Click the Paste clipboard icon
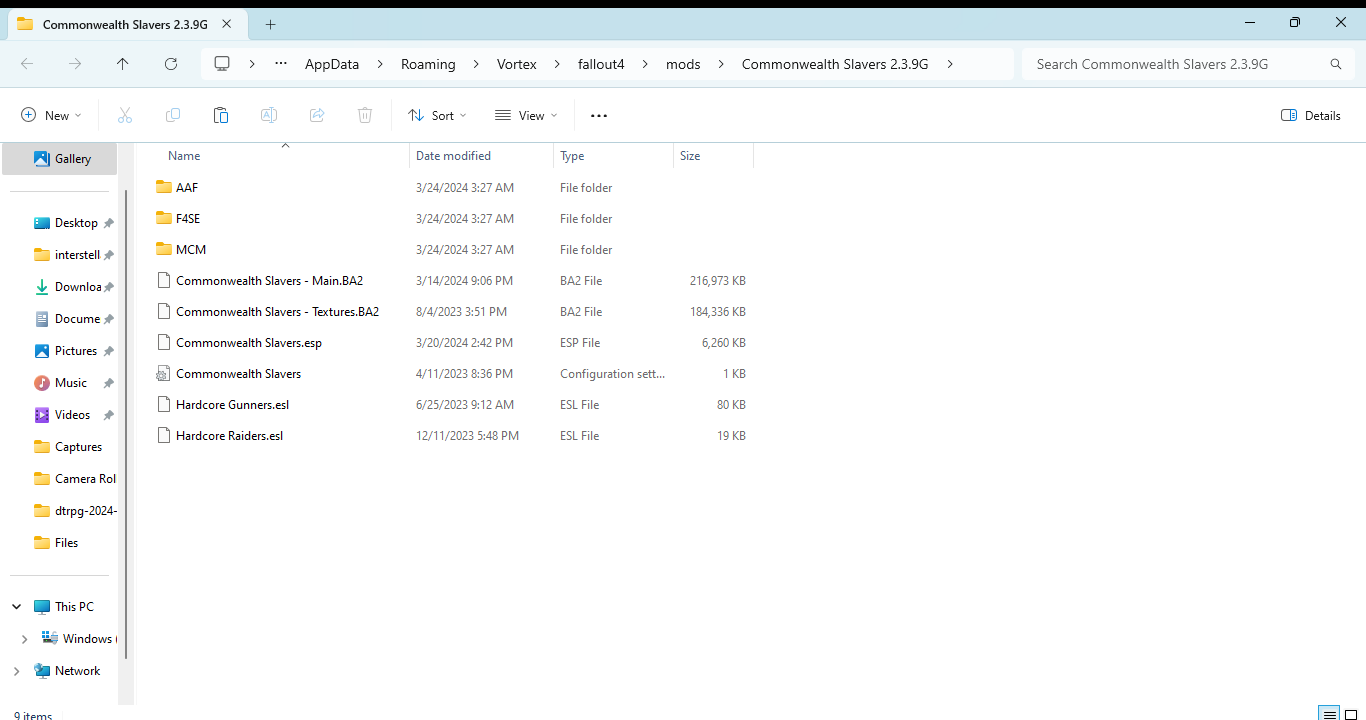Screen dimensions: 1366x720 pos(221,116)
